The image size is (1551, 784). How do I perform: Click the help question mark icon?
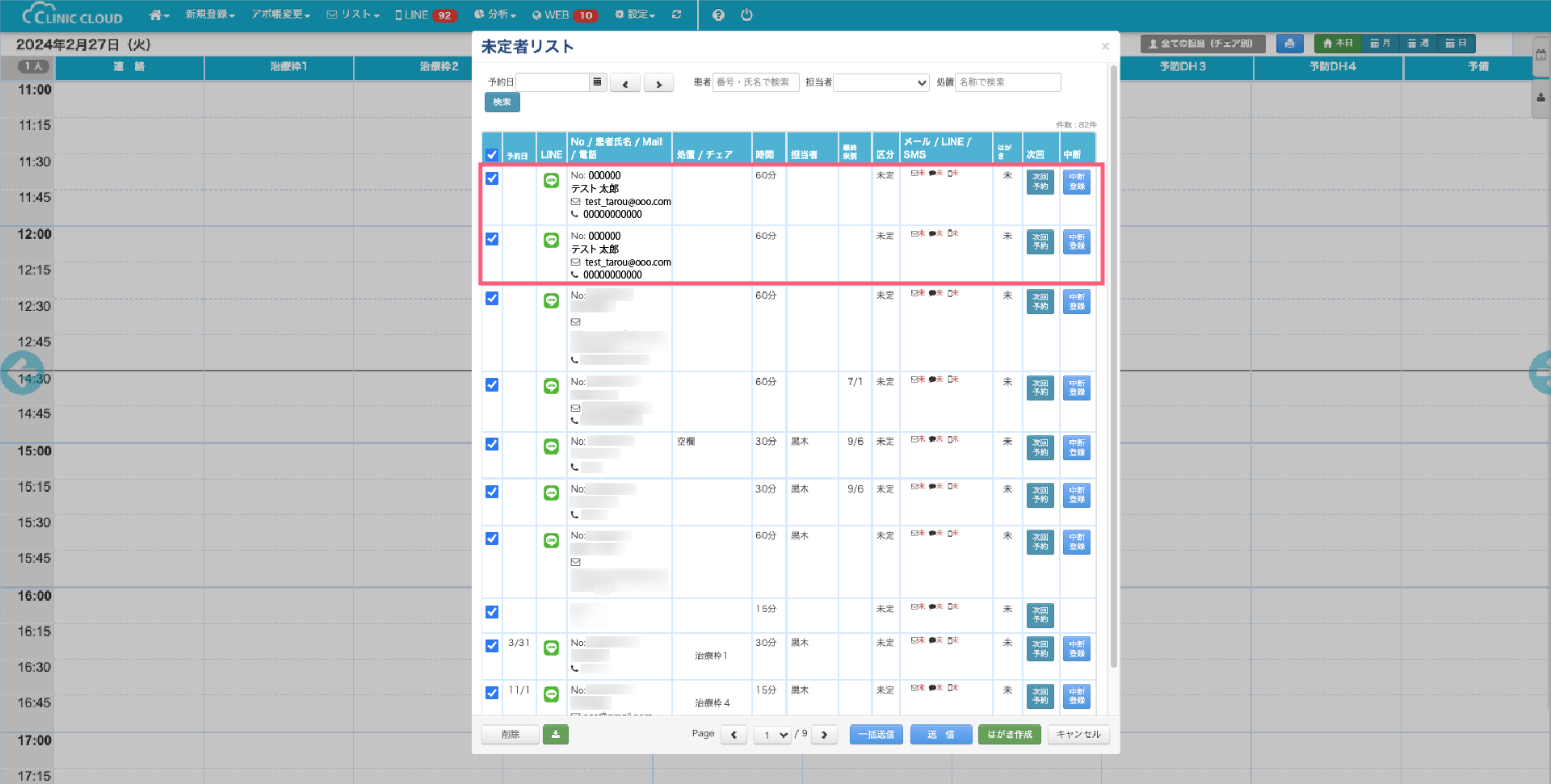718,15
